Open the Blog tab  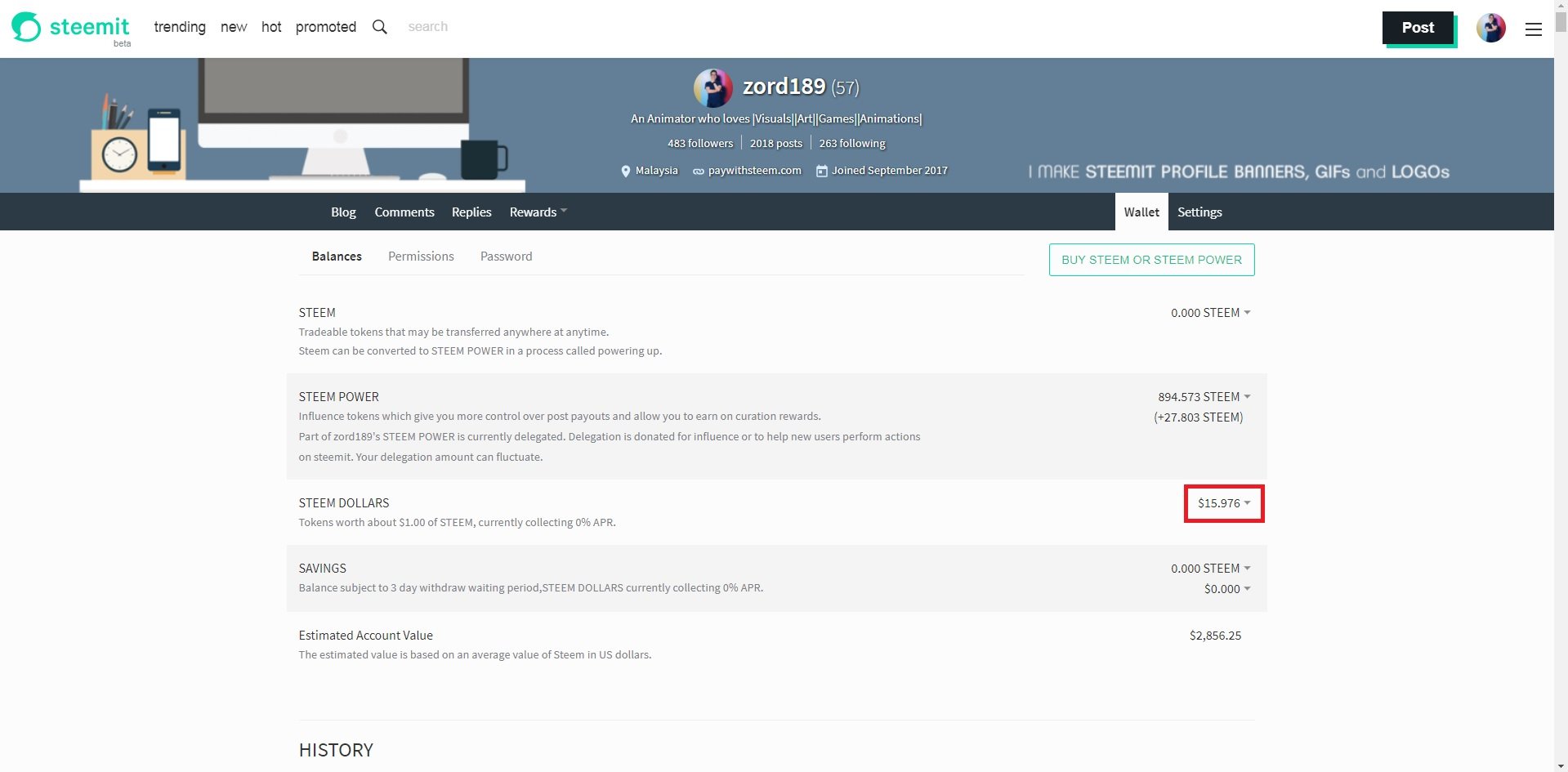(343, 212)
